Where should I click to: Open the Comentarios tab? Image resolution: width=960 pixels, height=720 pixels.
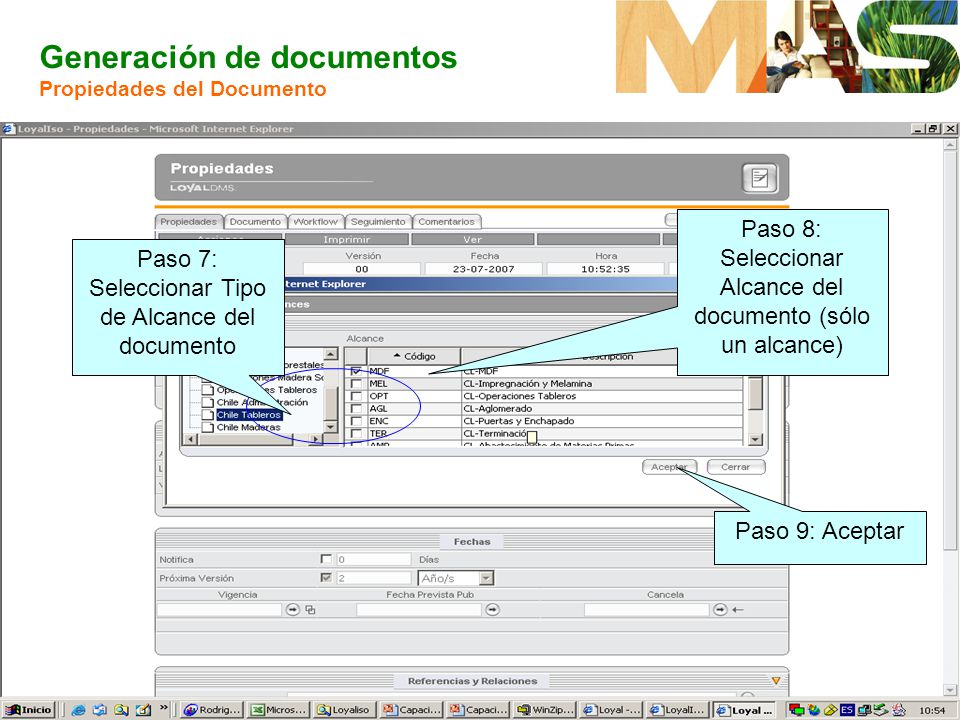tap(446, 222)
